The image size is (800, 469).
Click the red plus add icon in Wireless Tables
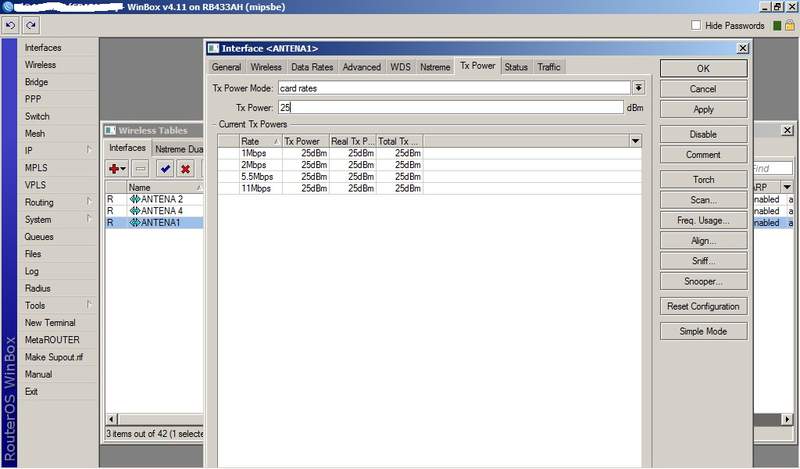(x=117, y=168)
